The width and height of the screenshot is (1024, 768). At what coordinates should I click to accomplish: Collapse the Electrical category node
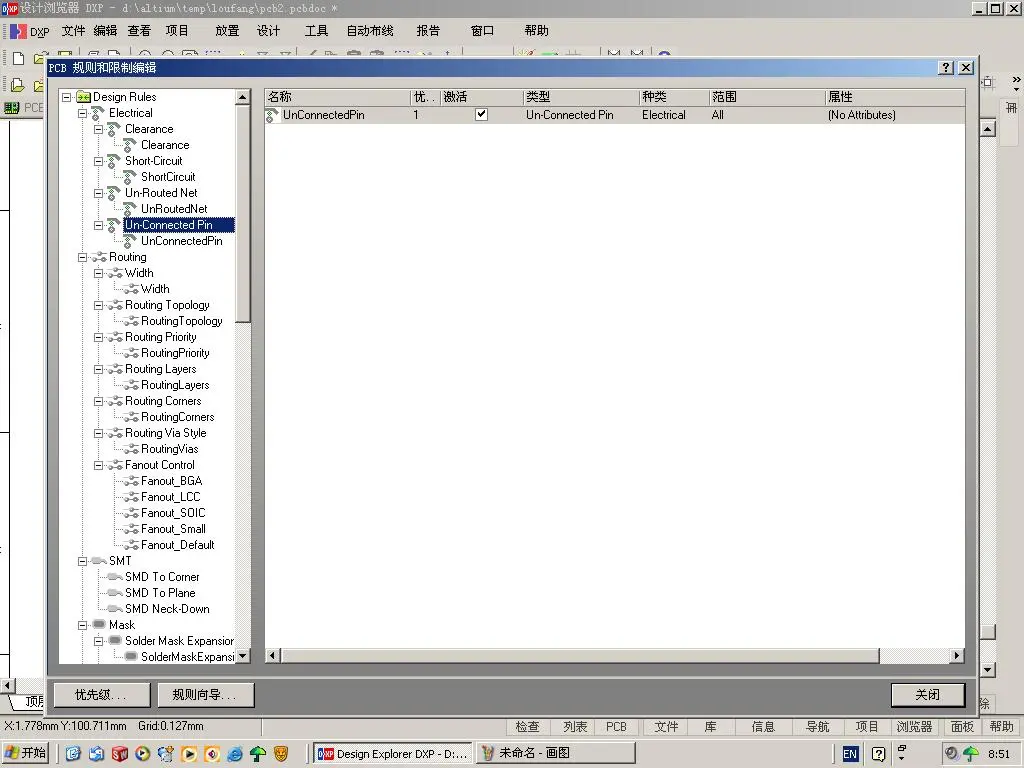(82, 114)
